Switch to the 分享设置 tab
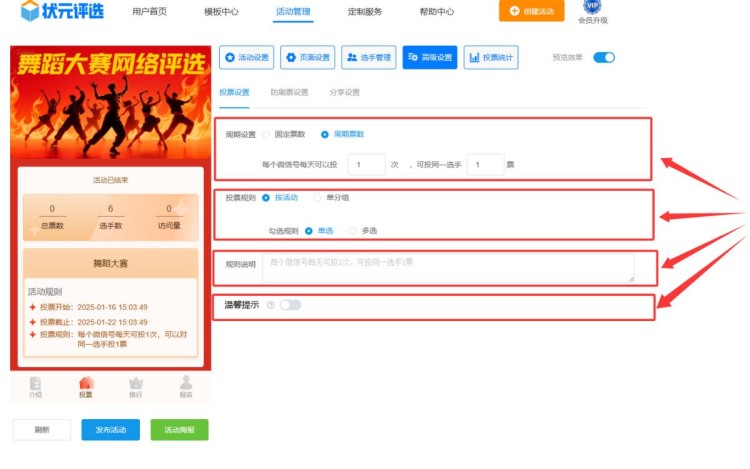750x469 pixels. click(344, 92)
